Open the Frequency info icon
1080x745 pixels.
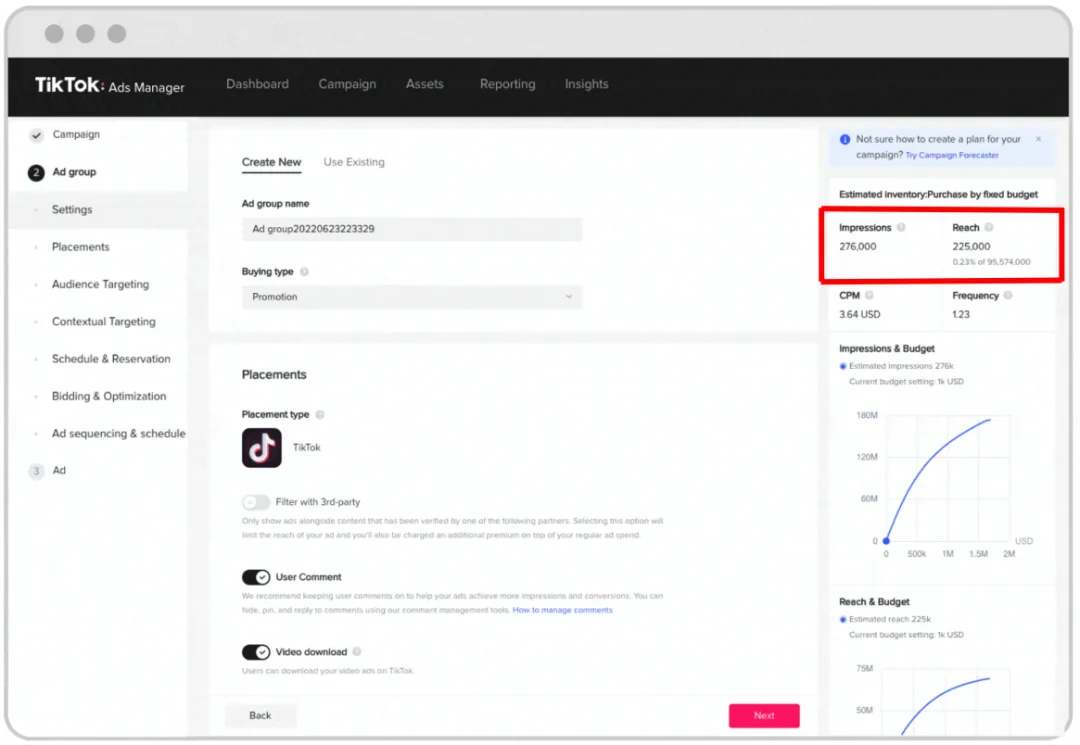pyautogui.click(x=1008, y=295)
